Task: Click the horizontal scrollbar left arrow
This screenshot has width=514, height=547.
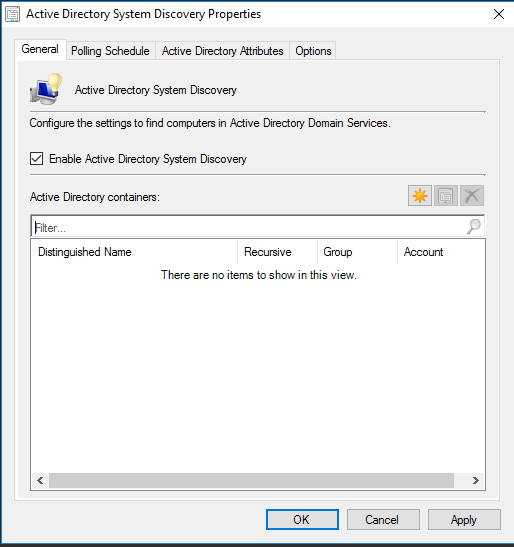Action: [40, 480]
